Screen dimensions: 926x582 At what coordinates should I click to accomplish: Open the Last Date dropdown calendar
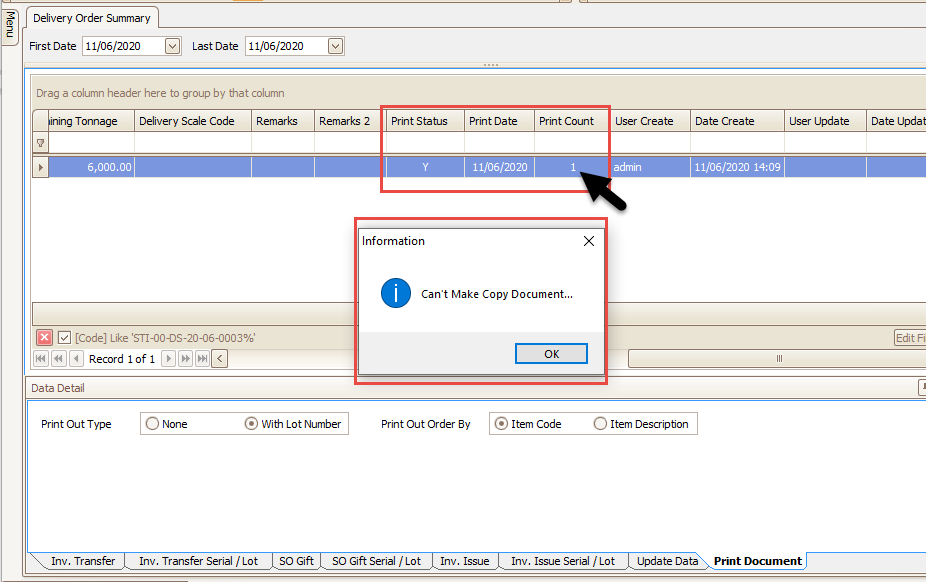tap(335, 46)
